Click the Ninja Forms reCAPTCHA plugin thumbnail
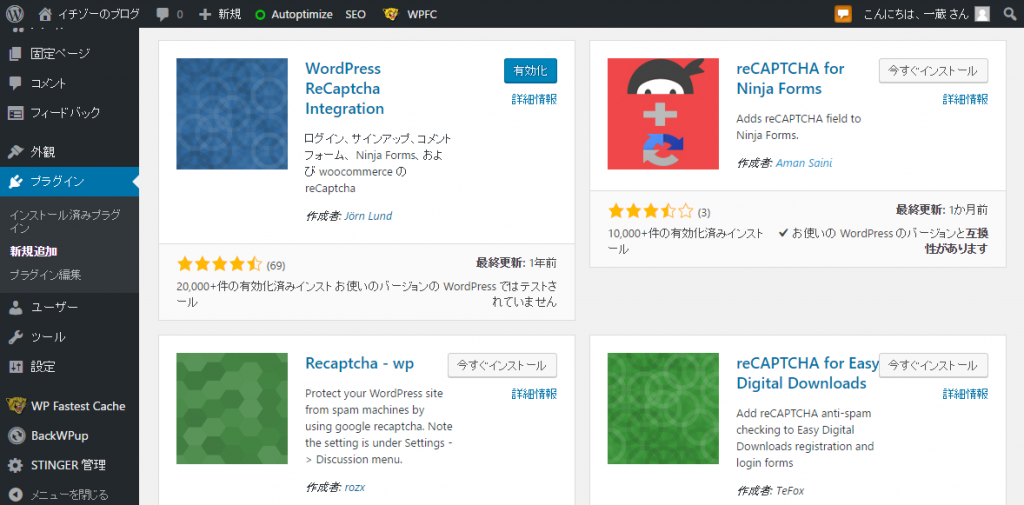The image size is (1024, 505). tap(663, 114)
